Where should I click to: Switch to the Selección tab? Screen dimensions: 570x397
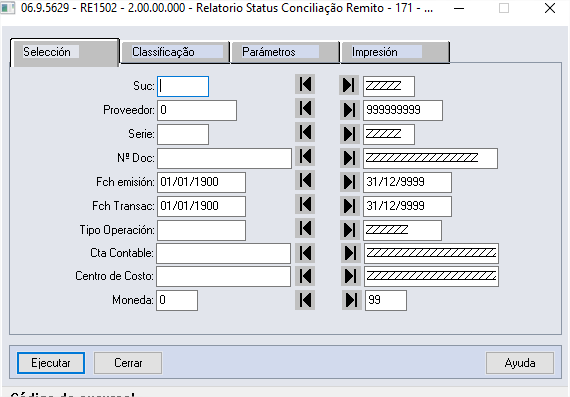(x=65, y=52)
